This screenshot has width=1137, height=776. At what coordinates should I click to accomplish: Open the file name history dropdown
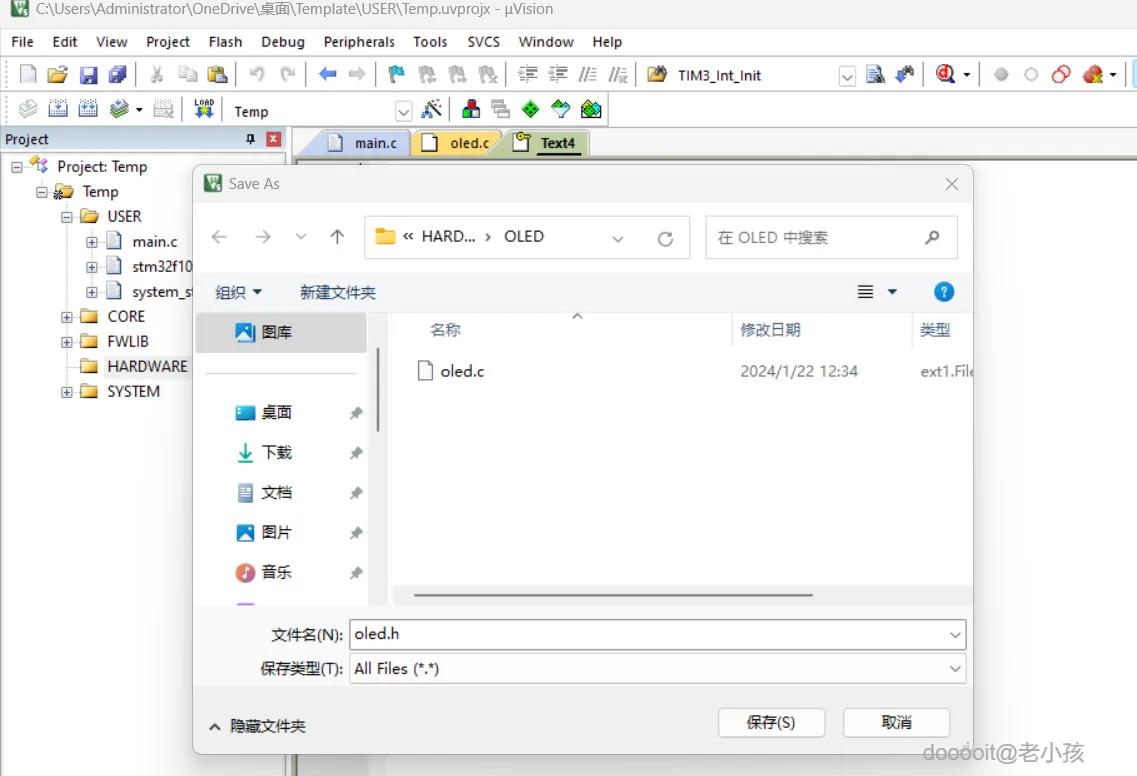pyautogui.click(x=955, y=635)
